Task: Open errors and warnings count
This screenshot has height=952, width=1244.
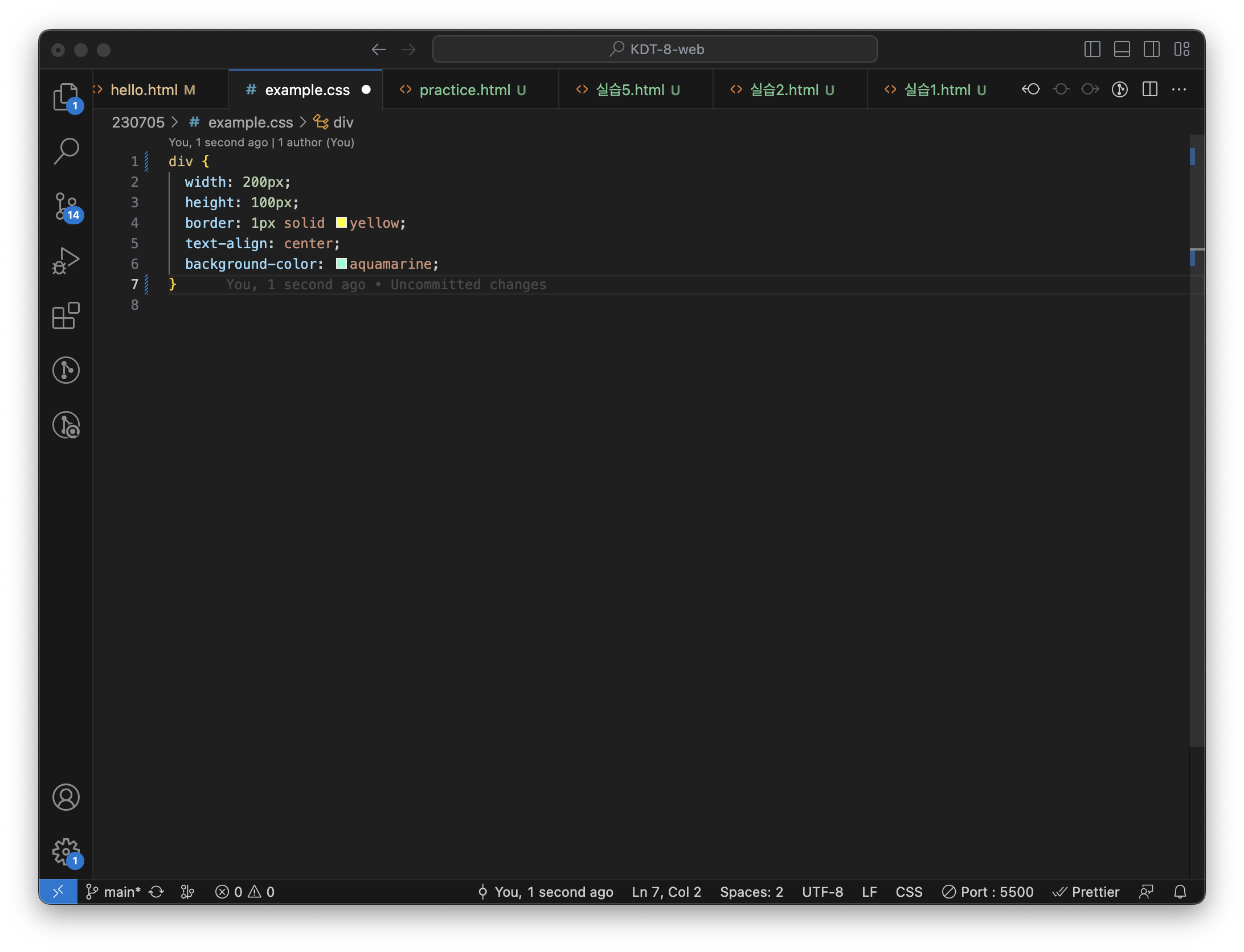Action: (x=245, y=892)
